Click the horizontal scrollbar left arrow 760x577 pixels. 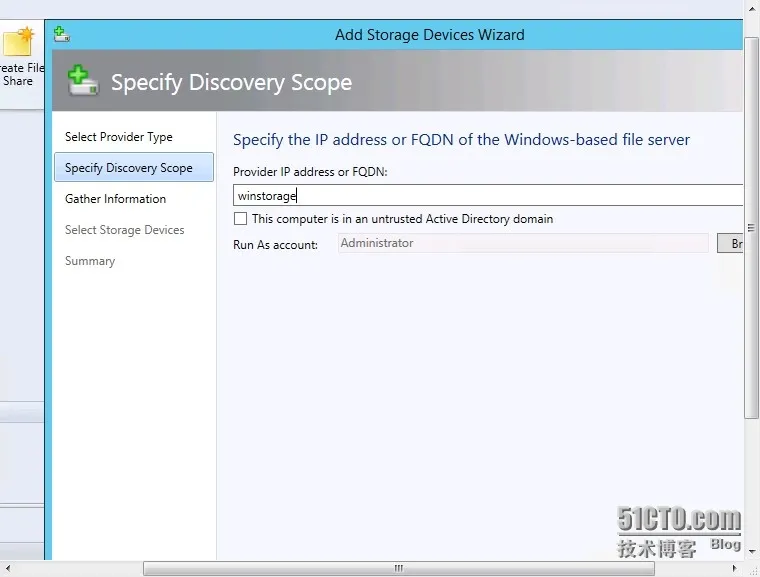pyautogui.click(x=7, y=569)
